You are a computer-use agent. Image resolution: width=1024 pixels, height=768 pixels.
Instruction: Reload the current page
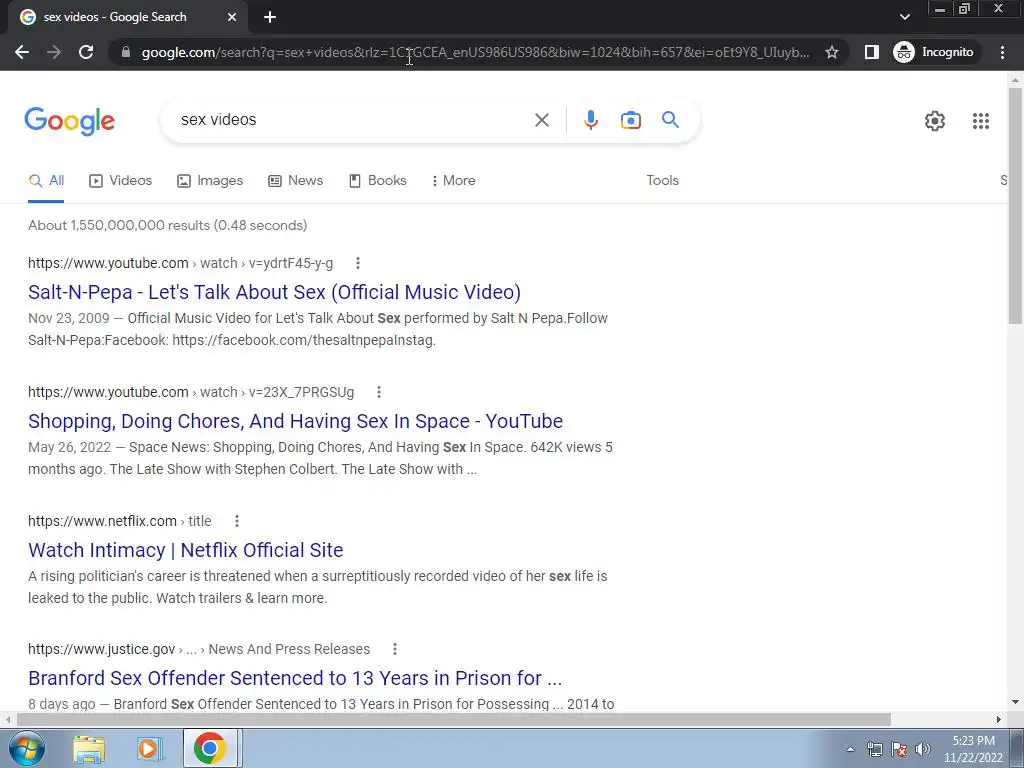[86, 52]
